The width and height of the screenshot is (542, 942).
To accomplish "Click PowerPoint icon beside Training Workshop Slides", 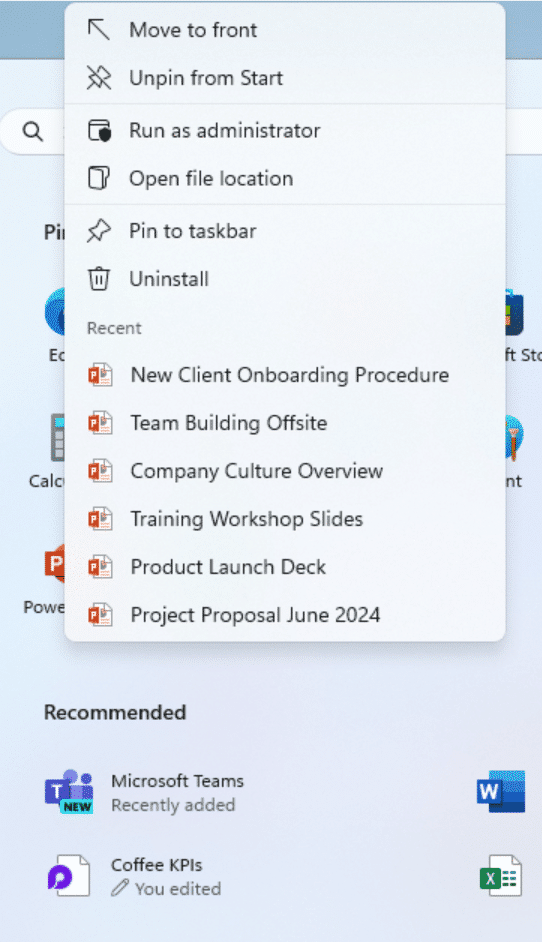I will [x=100, y=519].
